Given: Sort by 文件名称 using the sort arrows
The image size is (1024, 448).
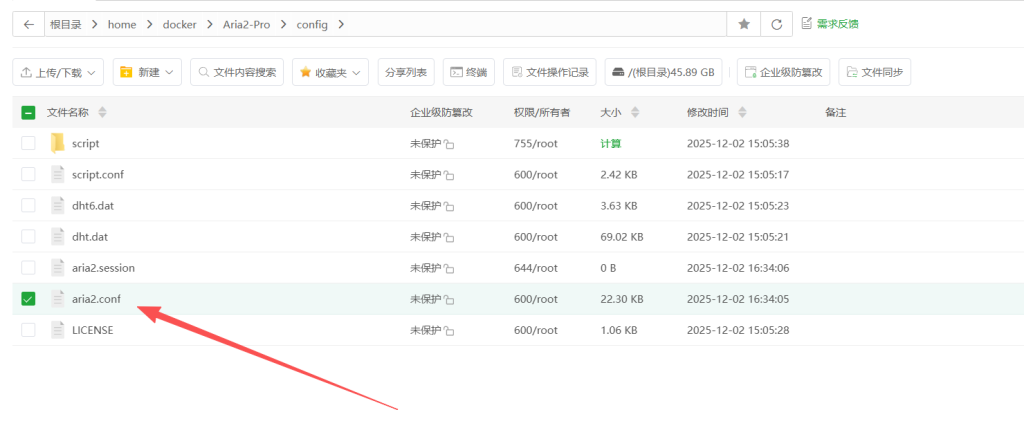Looking at the screenshot, I should point(102,112).
